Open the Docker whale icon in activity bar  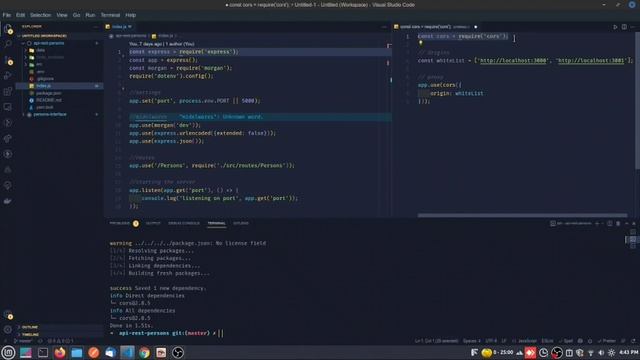(x=8, y=201)
